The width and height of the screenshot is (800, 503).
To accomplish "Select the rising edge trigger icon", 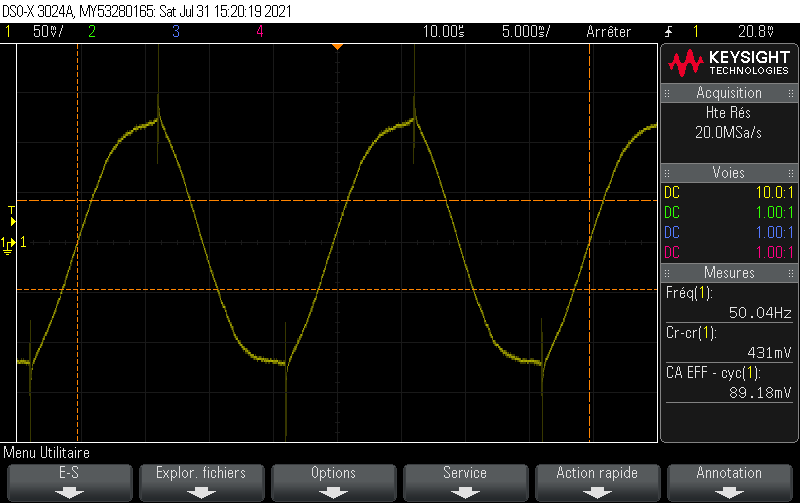I will pos(669,31).
